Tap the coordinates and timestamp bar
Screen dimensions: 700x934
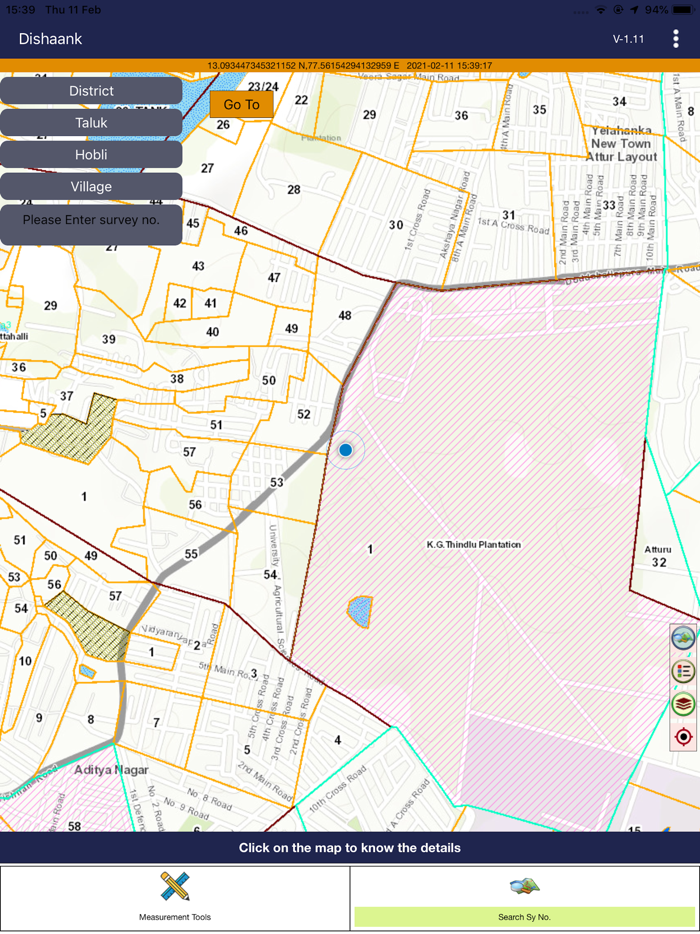350,66
